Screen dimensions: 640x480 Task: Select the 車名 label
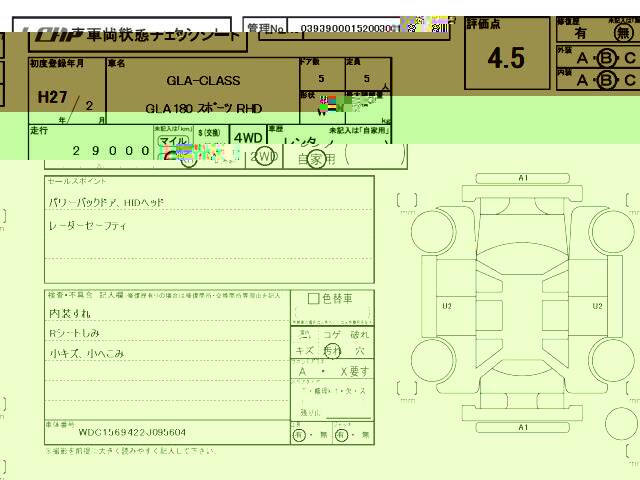point(116,63)
